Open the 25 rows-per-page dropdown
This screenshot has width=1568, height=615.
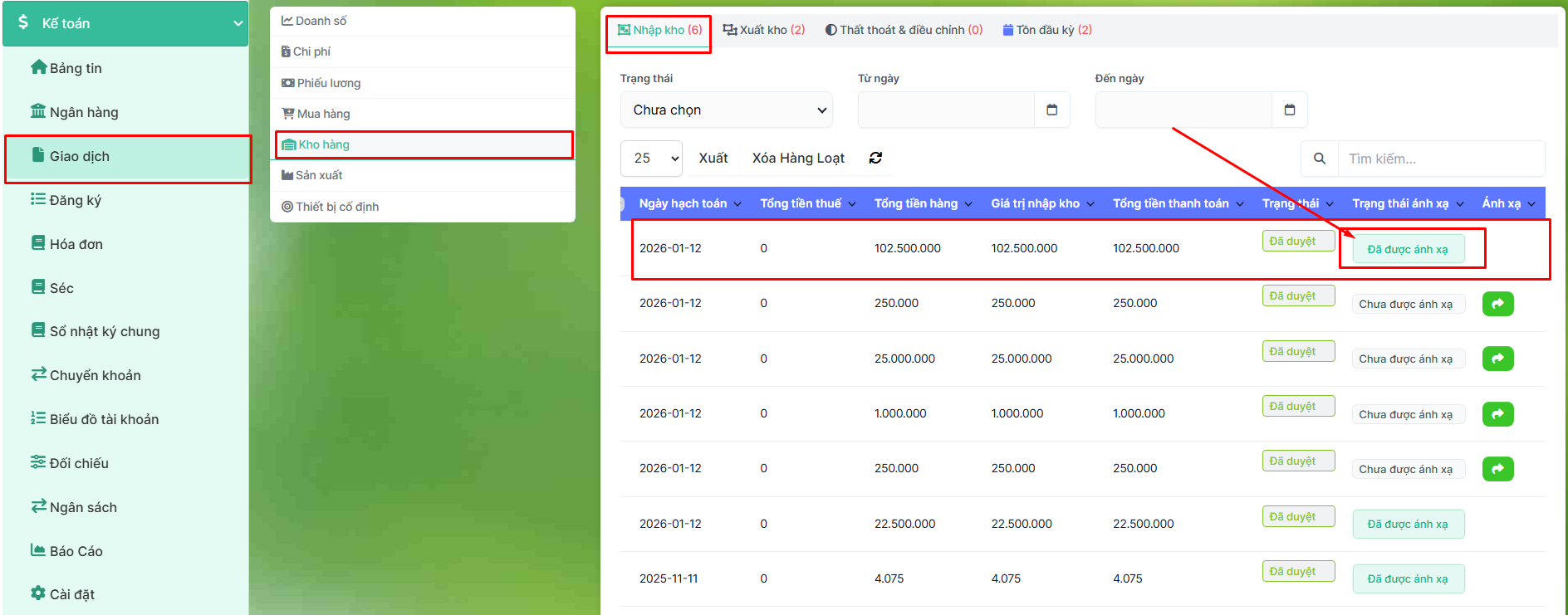pyautogui.click(x=651, y=158)
